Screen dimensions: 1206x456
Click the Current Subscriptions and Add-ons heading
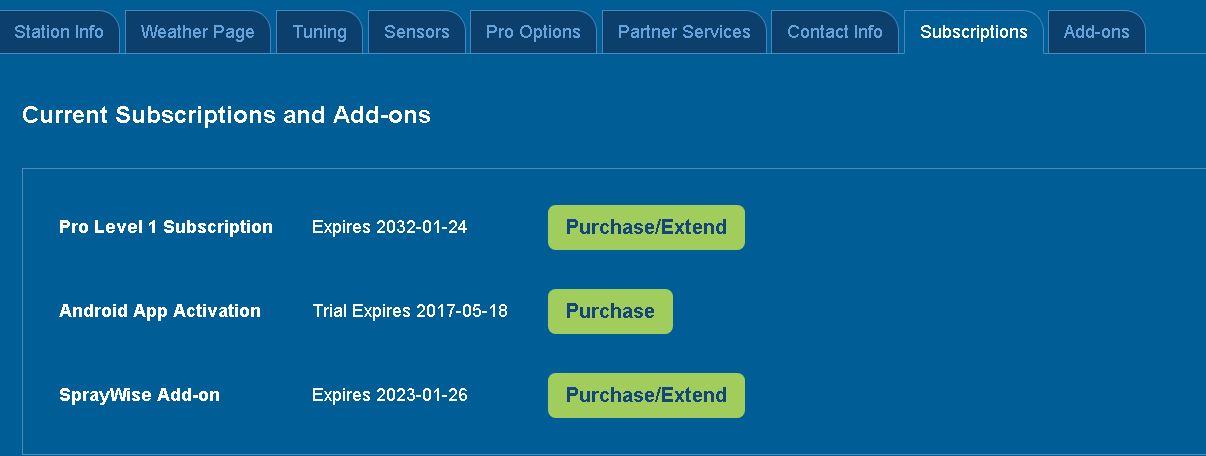pos(226,115)
